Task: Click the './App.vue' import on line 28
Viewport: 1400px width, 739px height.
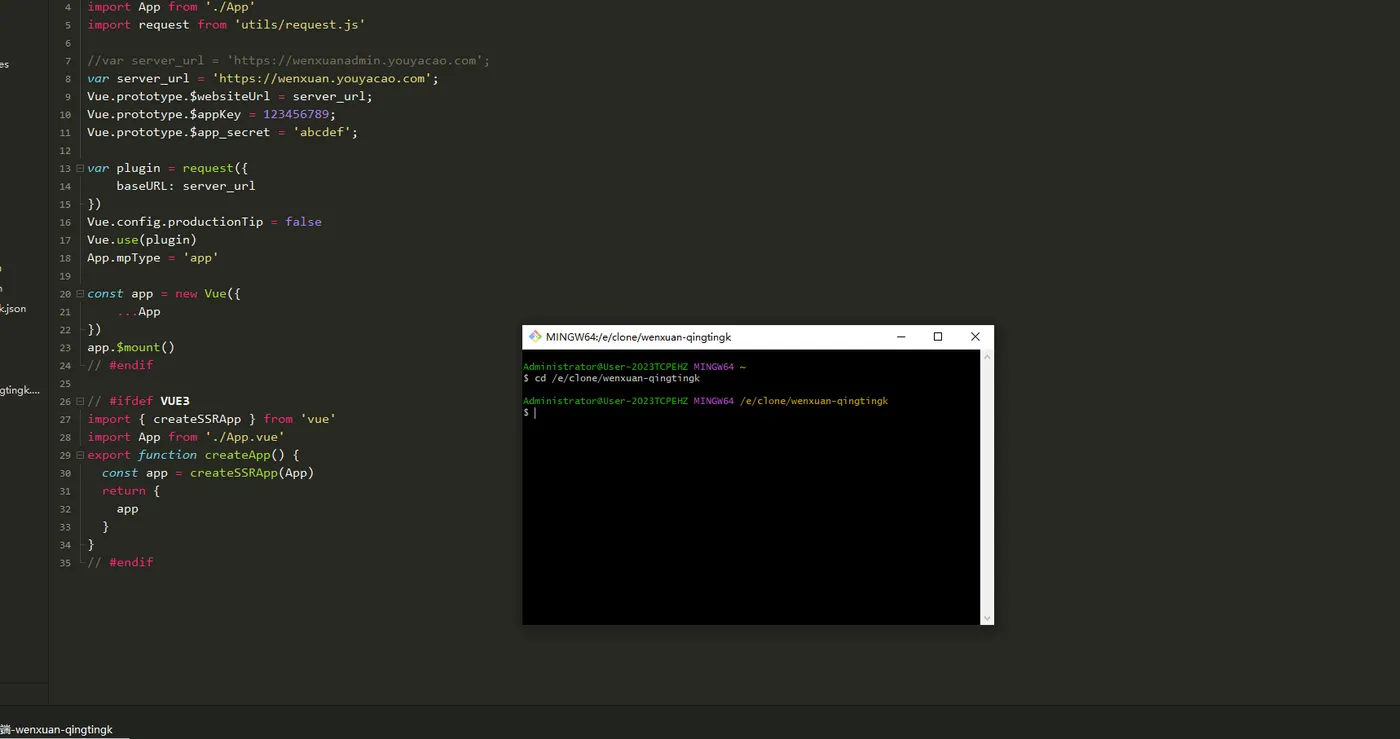Action: 245,437
